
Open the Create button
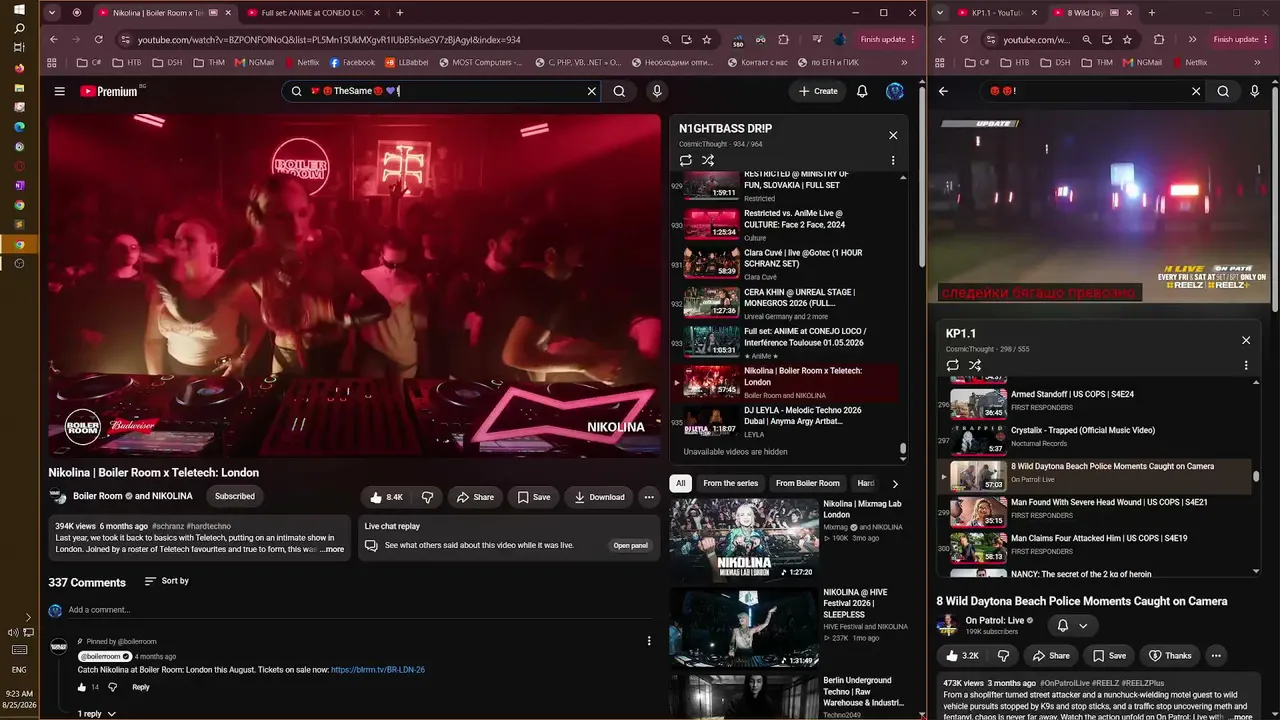818,91
